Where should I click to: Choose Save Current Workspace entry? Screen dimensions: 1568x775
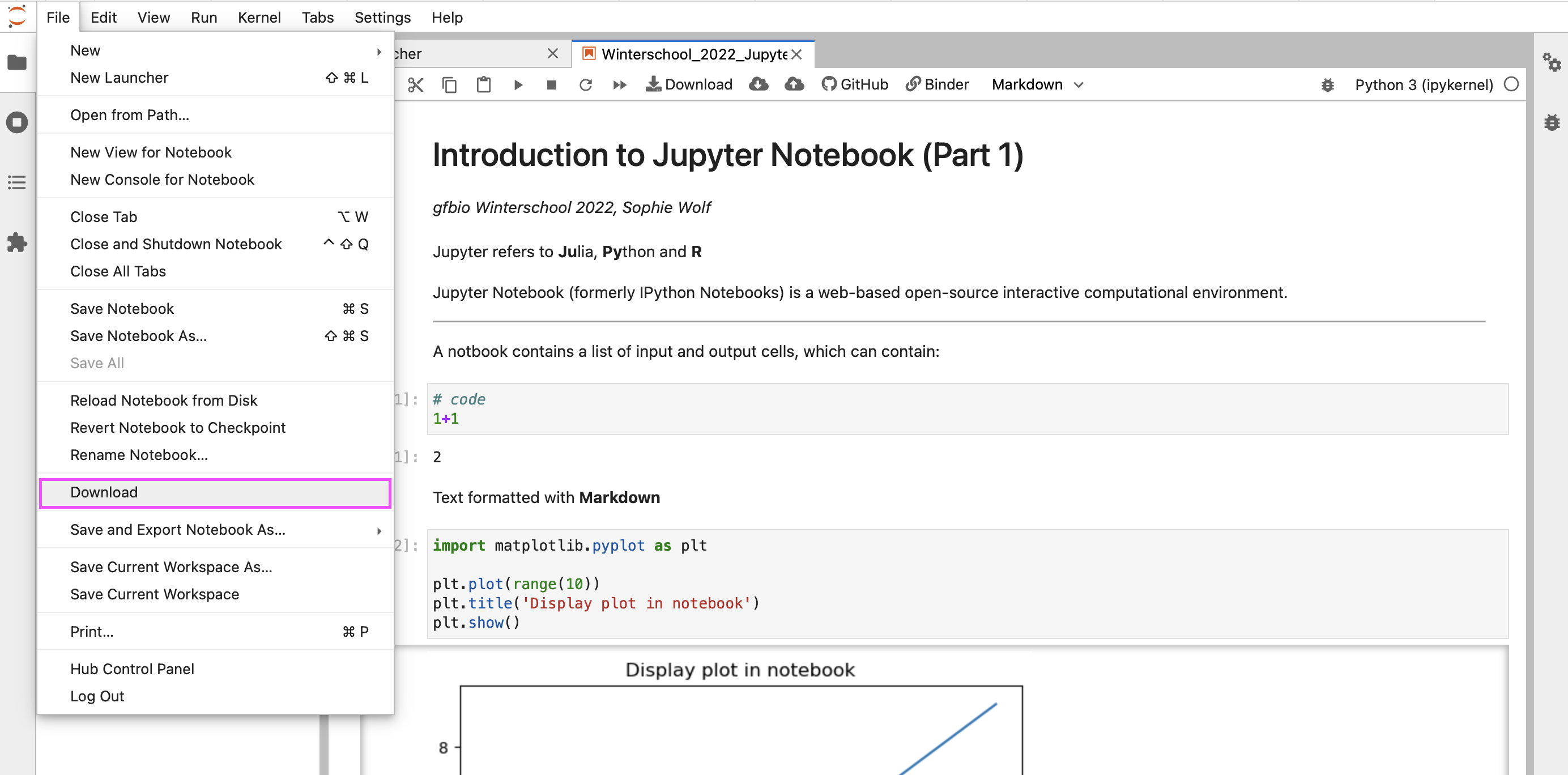coord(215,594)
